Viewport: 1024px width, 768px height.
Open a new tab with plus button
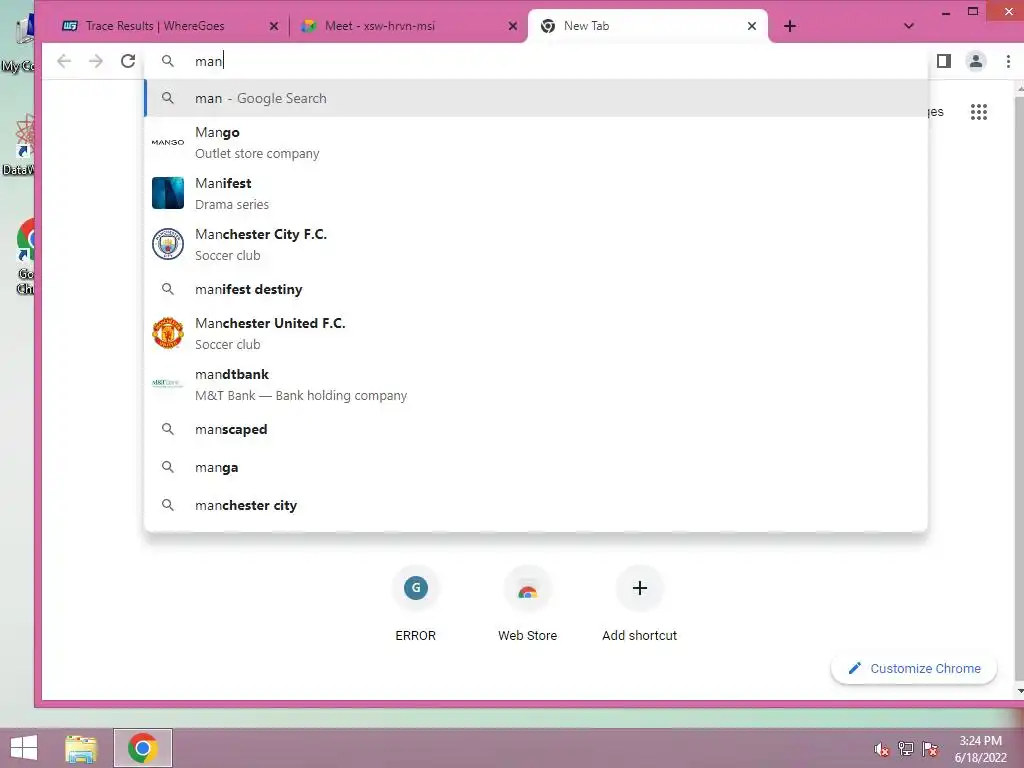pos(790,26)
